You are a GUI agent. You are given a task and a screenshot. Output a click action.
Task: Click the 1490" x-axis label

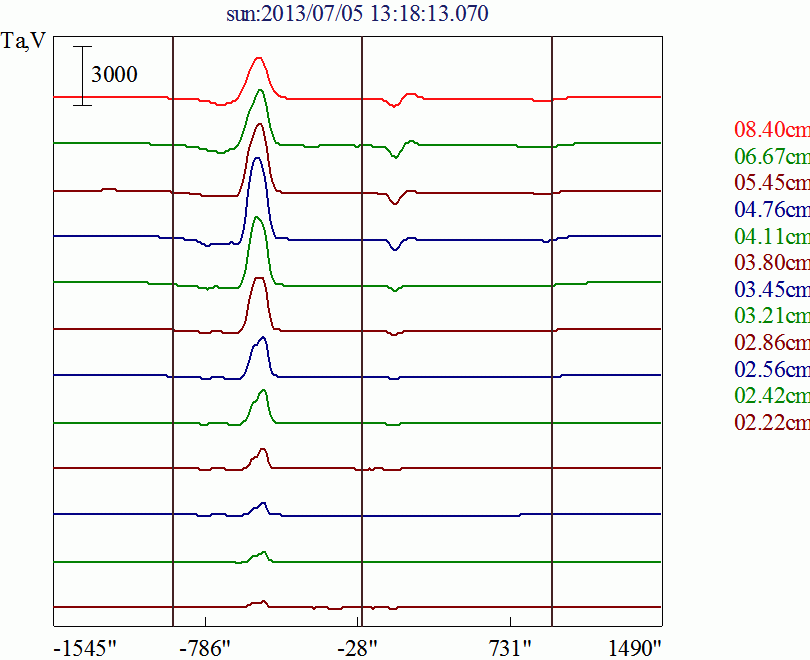(635, 648)
